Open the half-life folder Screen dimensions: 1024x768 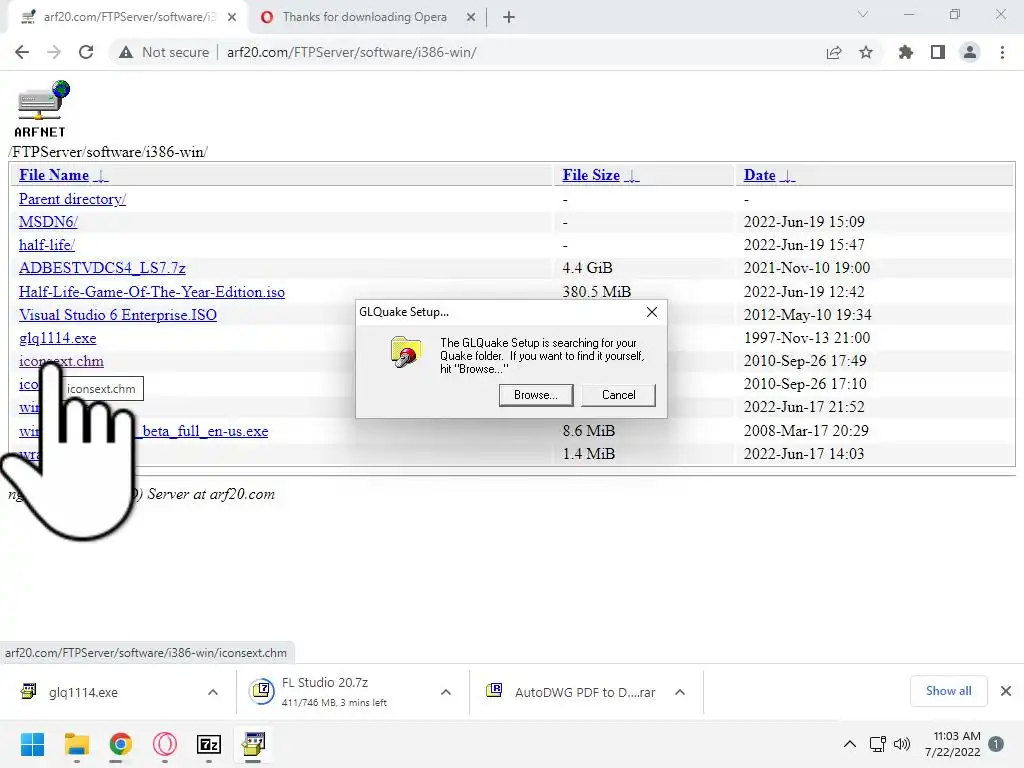point(47,245)
